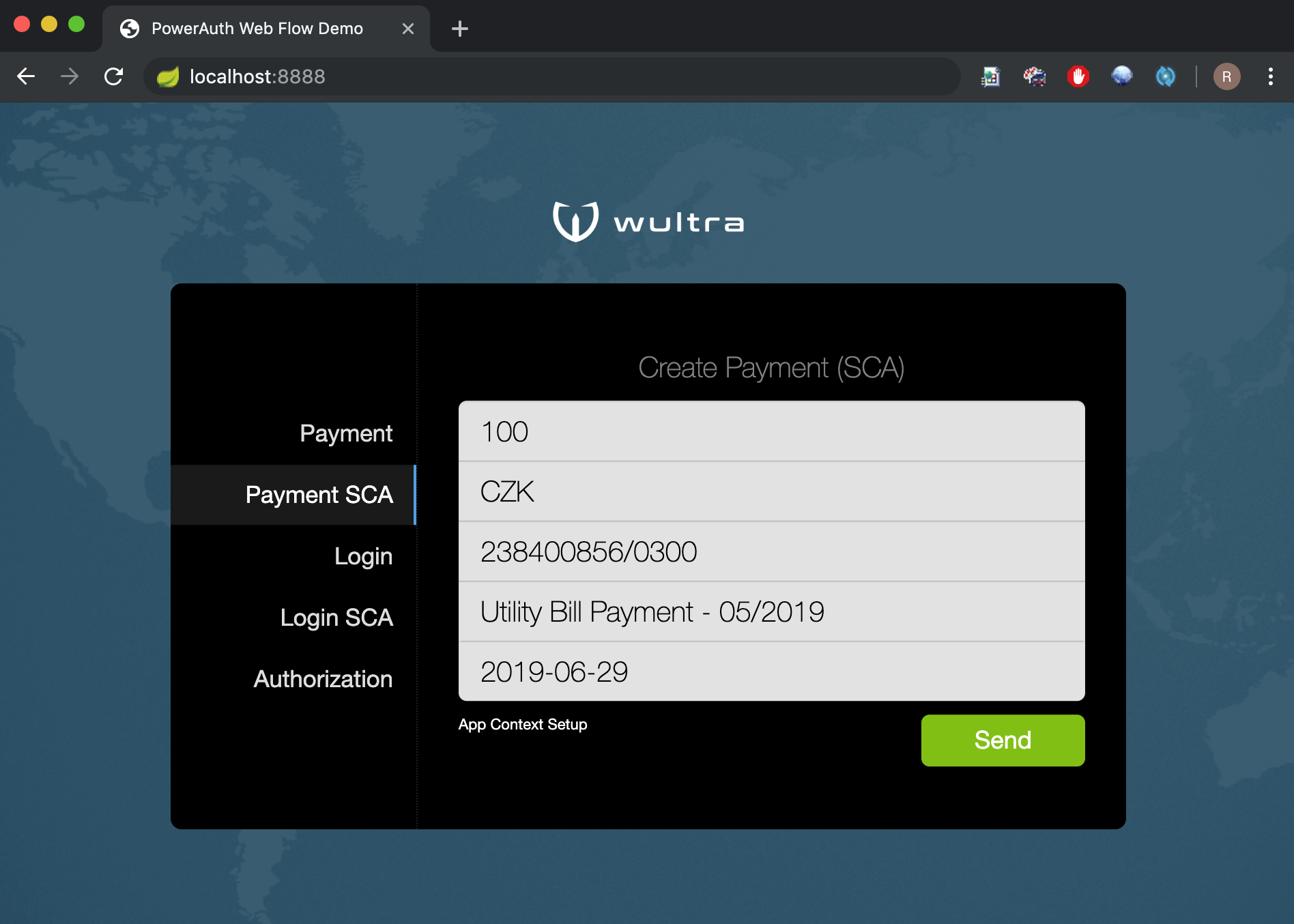Open the profile avatar labeled R
1294x924 pixels.
click(1226, 76)
